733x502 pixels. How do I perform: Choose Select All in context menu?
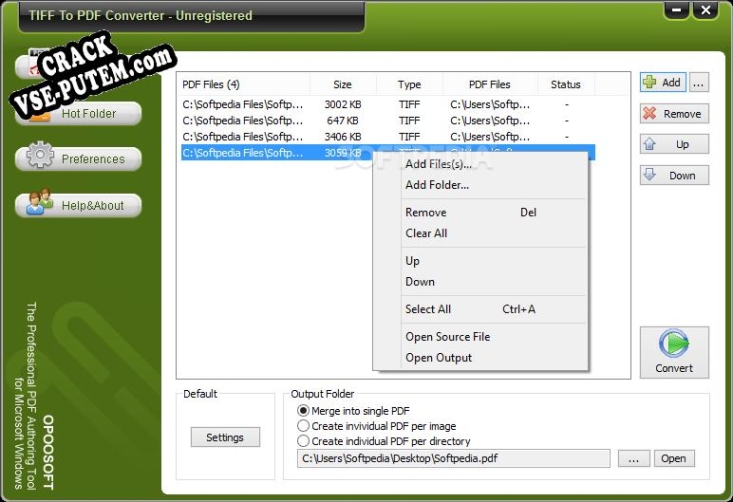coord(480,309)
